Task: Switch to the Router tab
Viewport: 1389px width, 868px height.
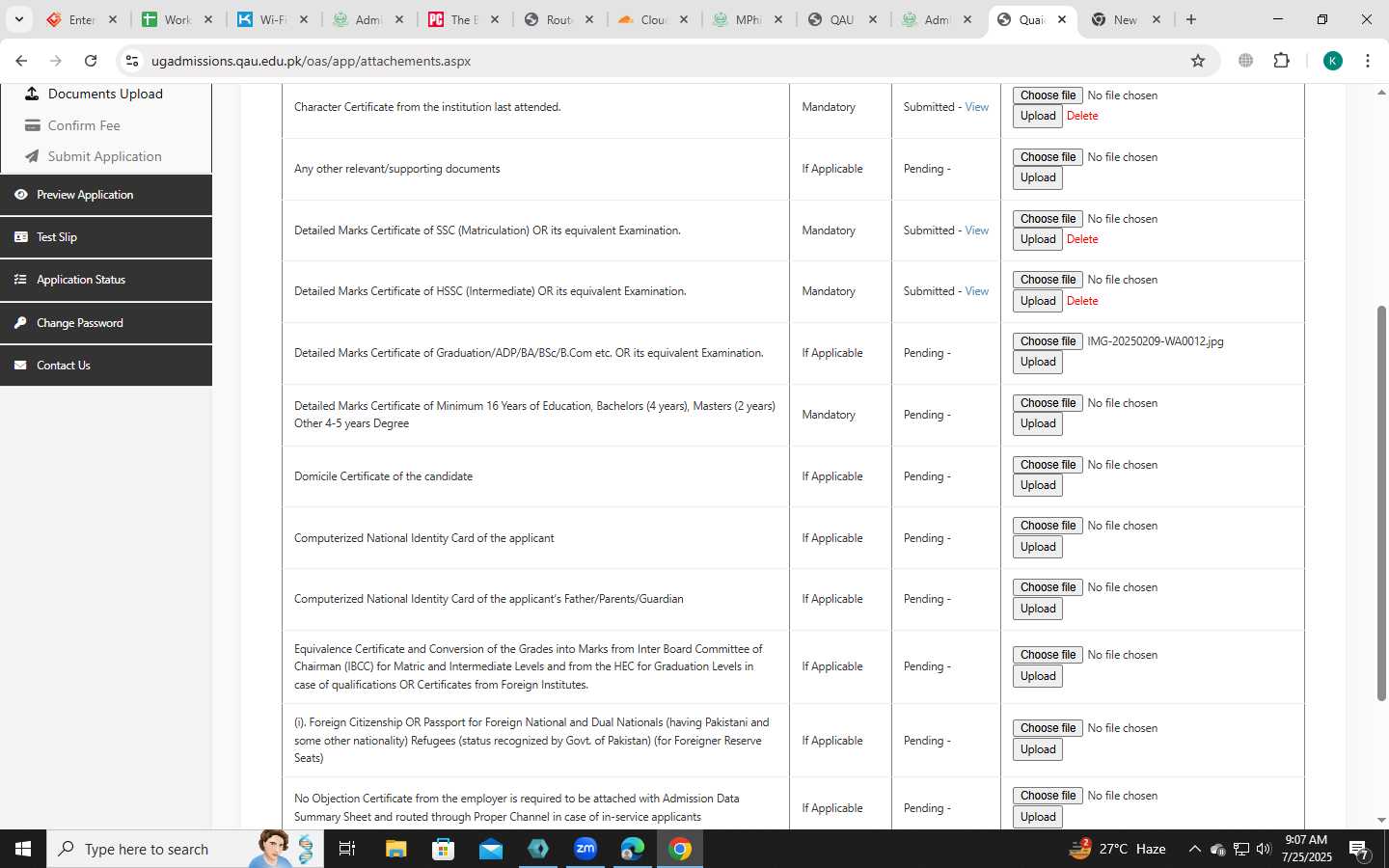Action: click(558, 19)
